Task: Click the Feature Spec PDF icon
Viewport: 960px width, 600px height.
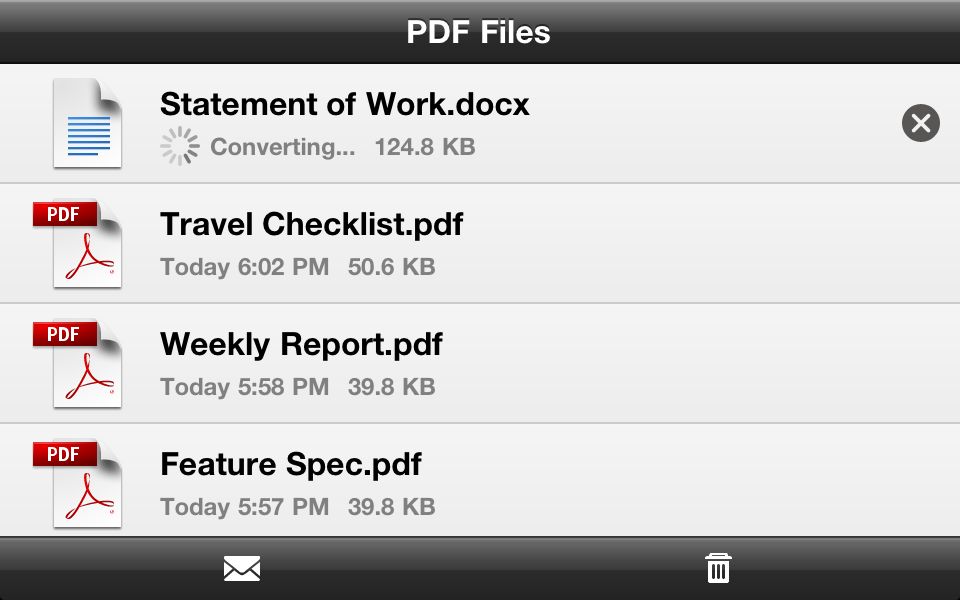Action: (78, 483)
